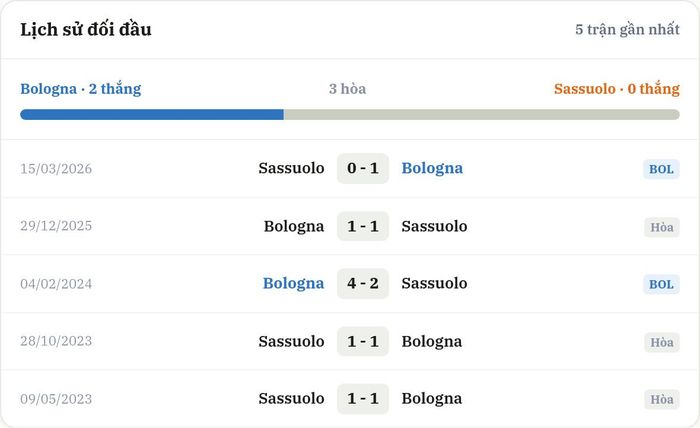This screenshot has width=700, height=428.
Task: Click the 0 - 1 score box
Action: 363,168
